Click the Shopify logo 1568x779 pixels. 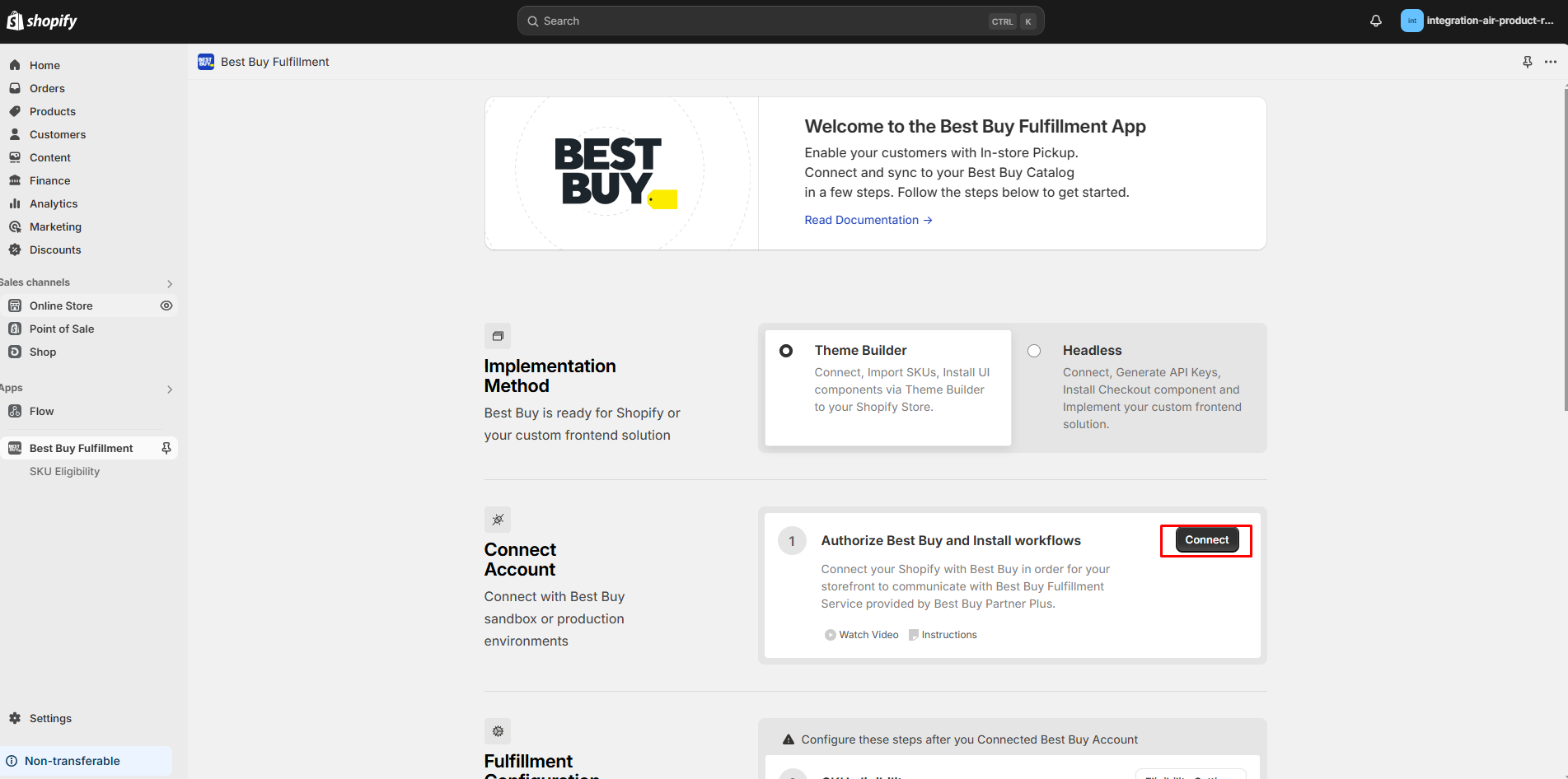(x=42, y=21)
